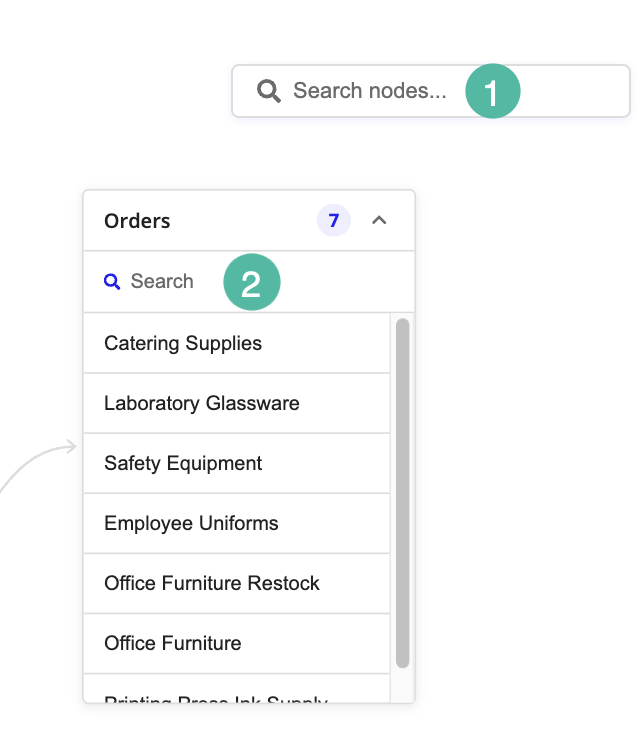Select the Catering Supplies order

[x=237, y=343]
